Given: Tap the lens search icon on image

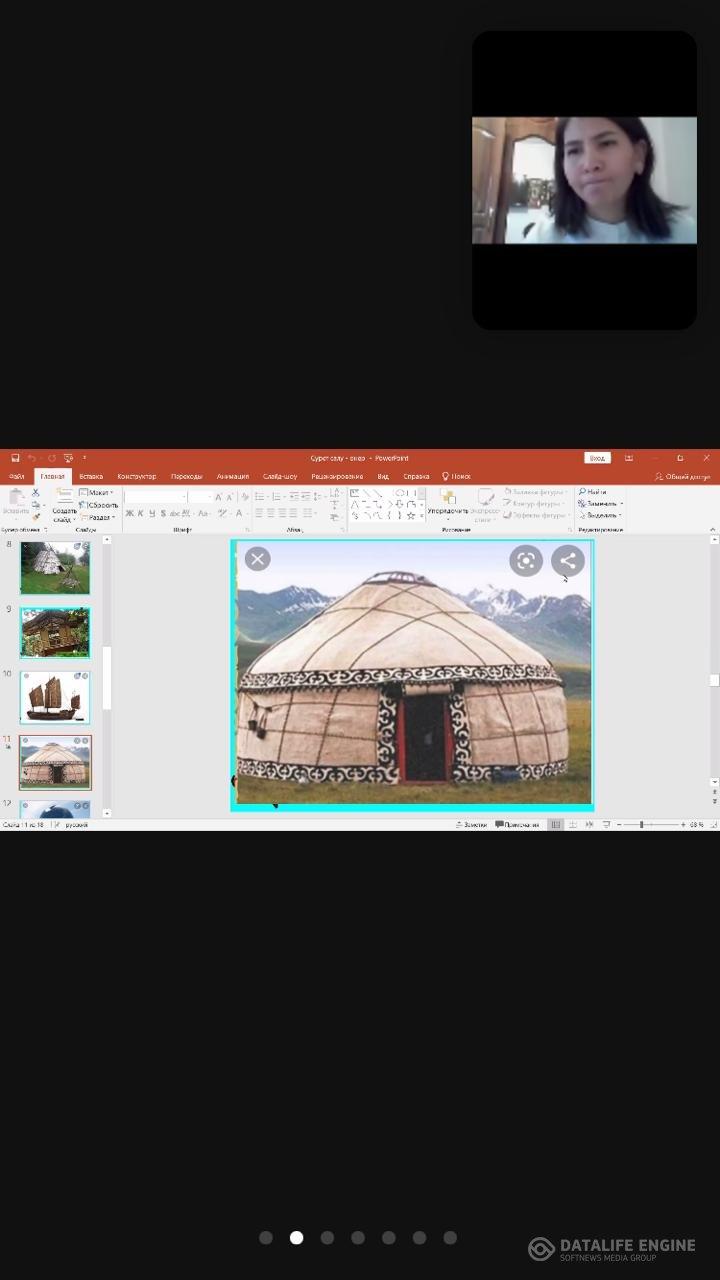Looking at the screenshot, I should tap(525, 560).
